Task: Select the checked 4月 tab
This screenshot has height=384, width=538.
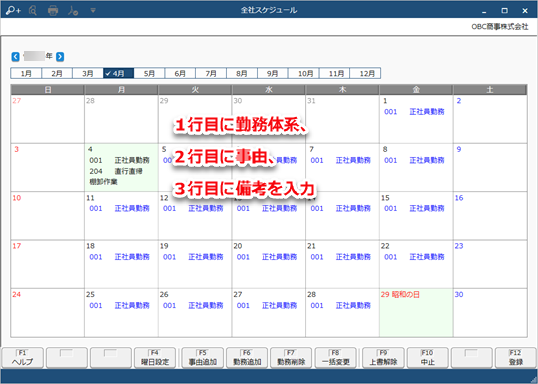Action: 118,73
